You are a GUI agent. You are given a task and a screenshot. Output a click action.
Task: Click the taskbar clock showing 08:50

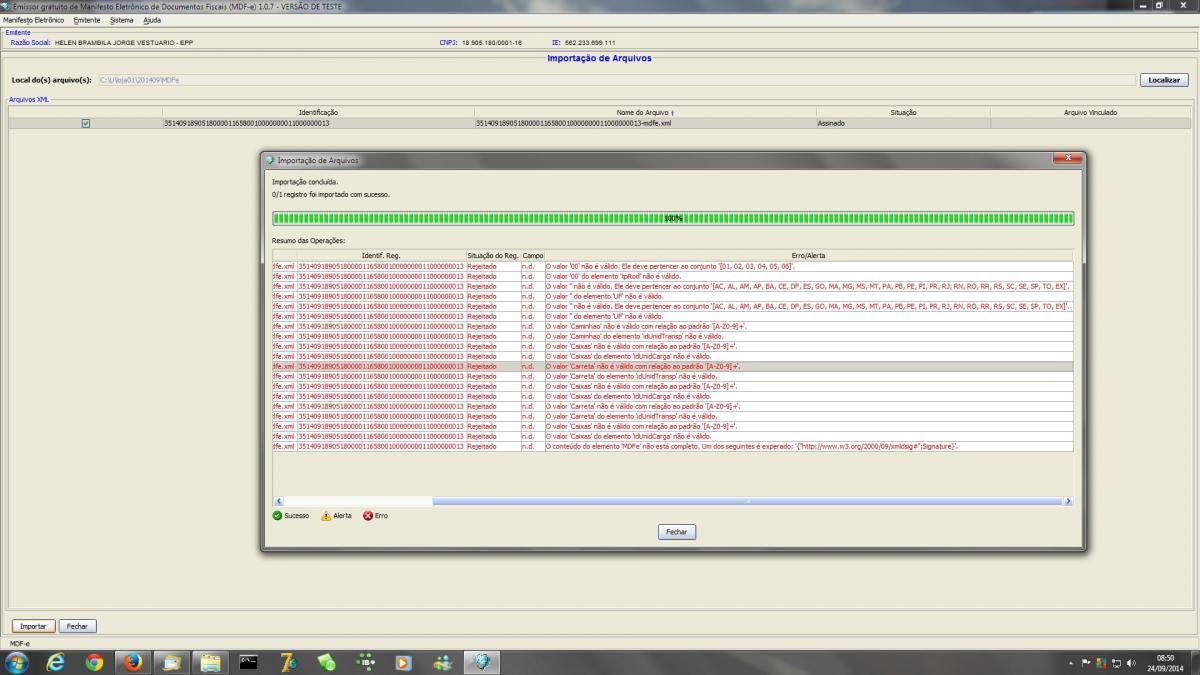[x=1166, y=662]
